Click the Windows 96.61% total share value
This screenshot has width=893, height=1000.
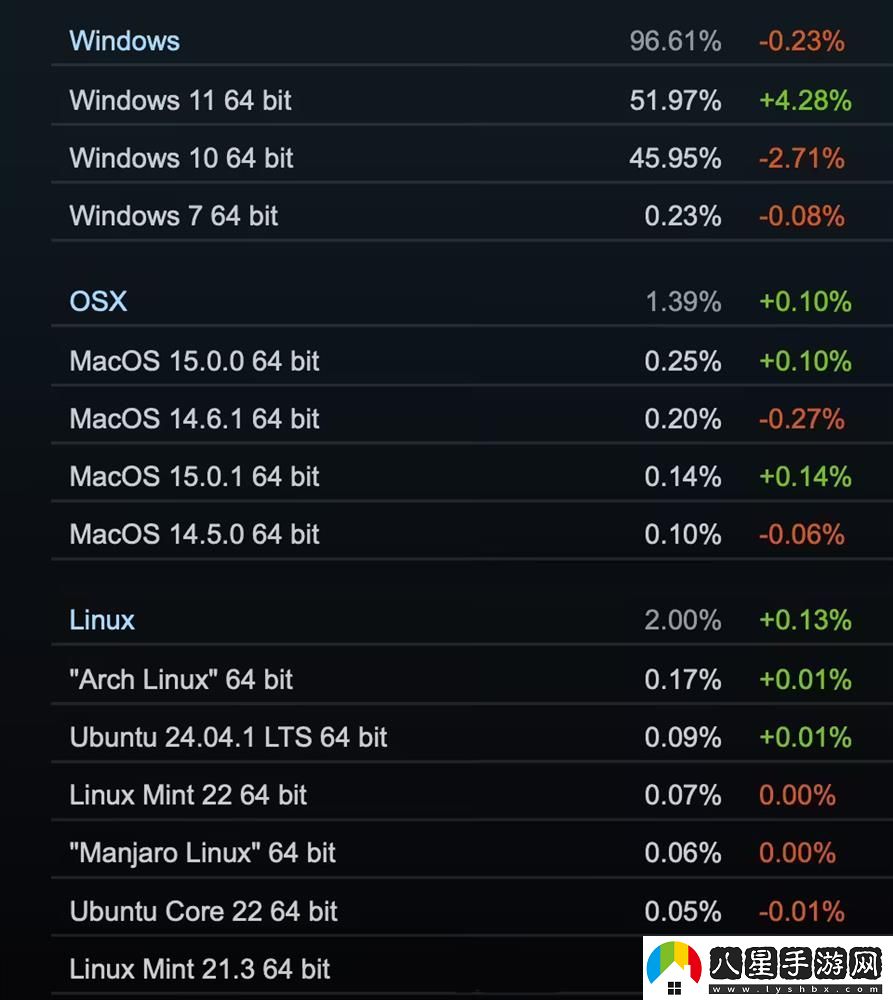[x=675, y=41]
